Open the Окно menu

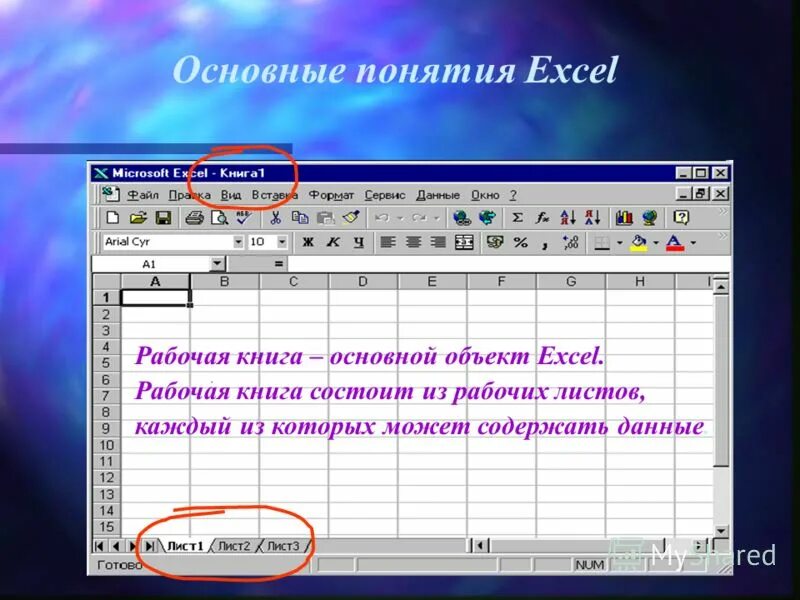485,195
